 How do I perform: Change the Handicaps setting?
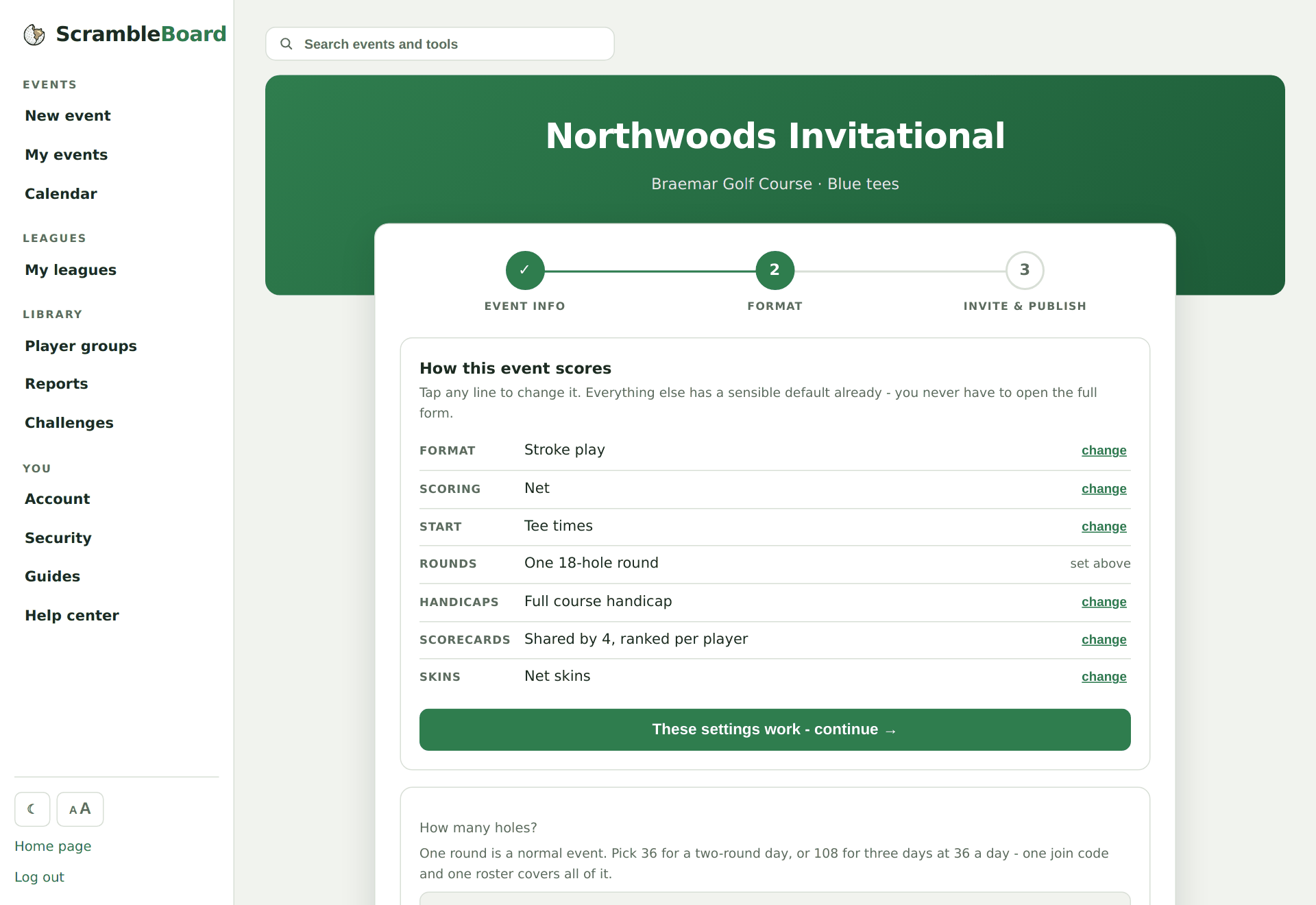(1104, 602)
